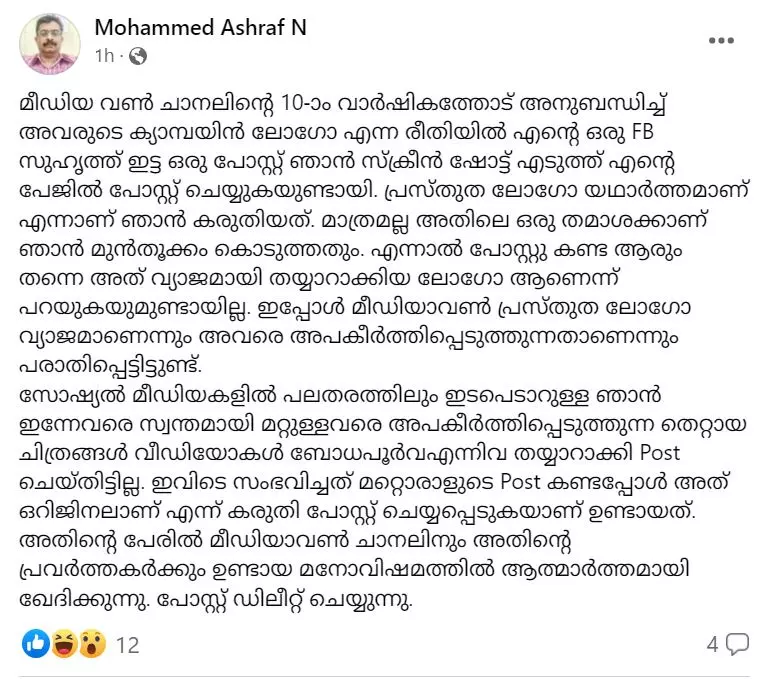Click the Haha laughing reaction emoji
This screenshot has width=764, height=679.
[62, 645]
